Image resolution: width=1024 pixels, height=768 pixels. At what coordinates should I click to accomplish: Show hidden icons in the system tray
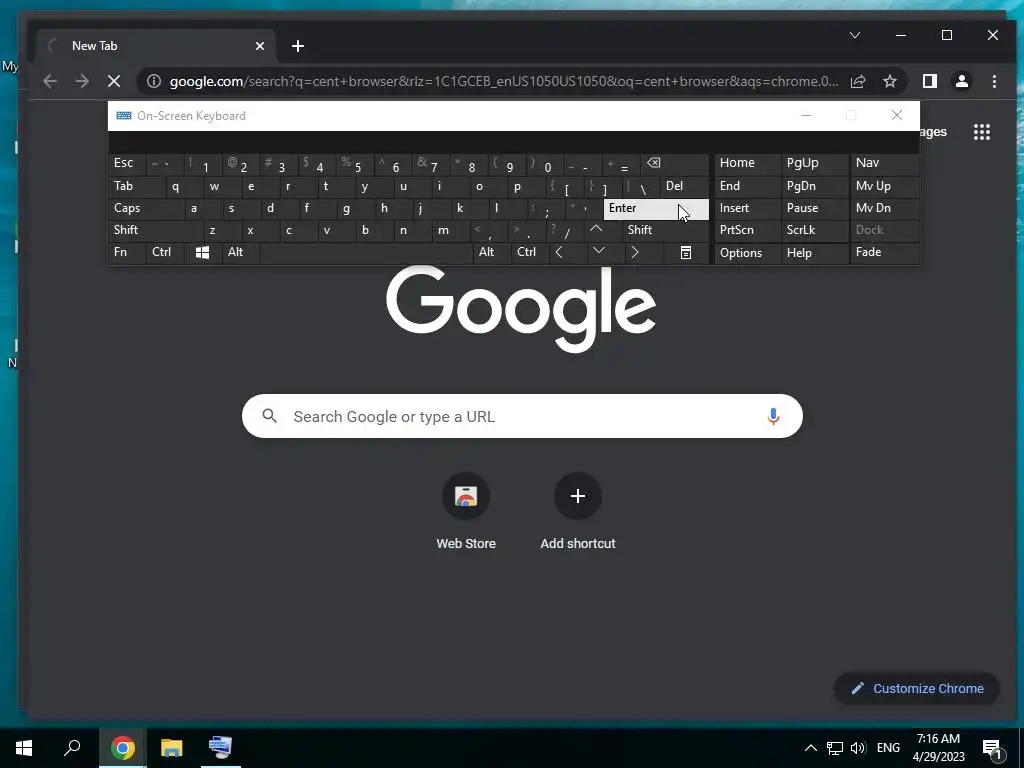point(810,748)
